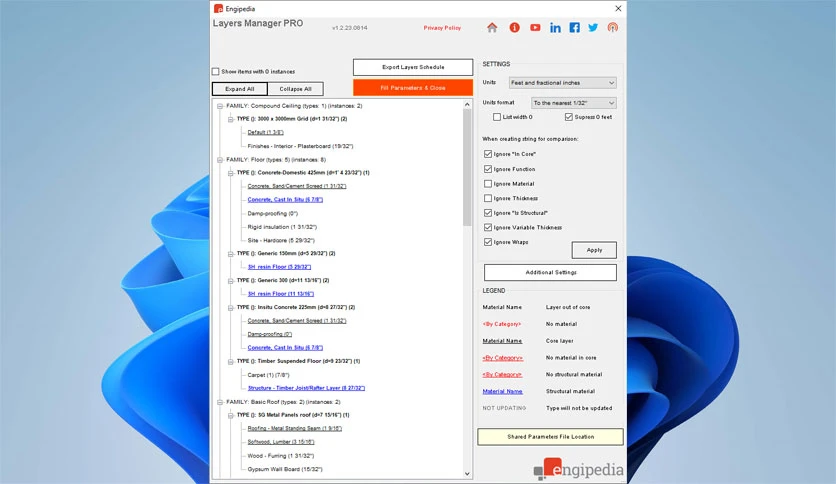Uncheck Ignore Wraps
The width and height of the screenshot is (836, 484).
click(487, 242)
